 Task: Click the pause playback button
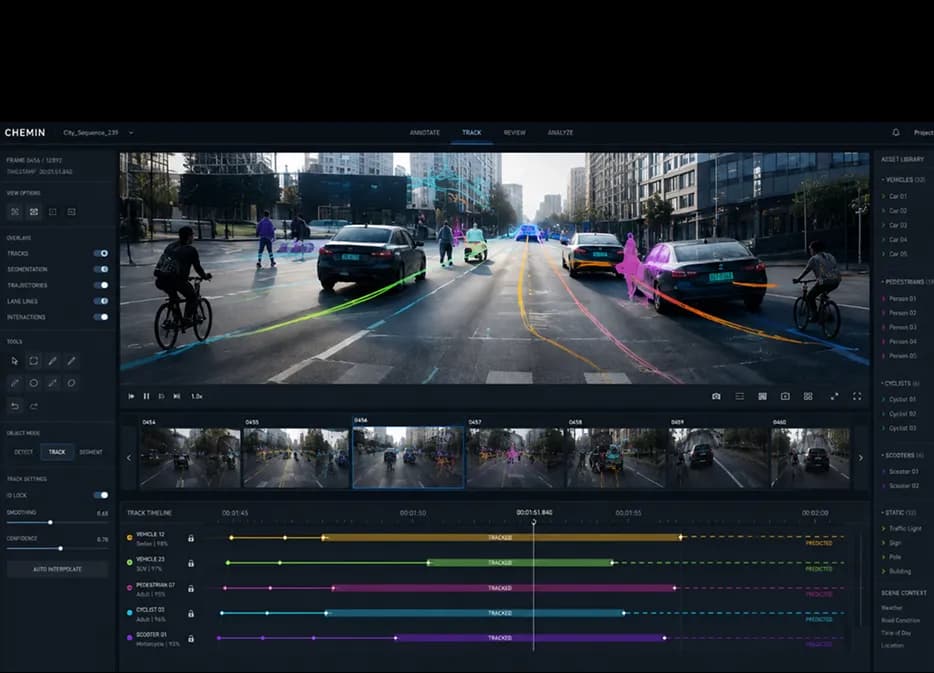point(146,396)
